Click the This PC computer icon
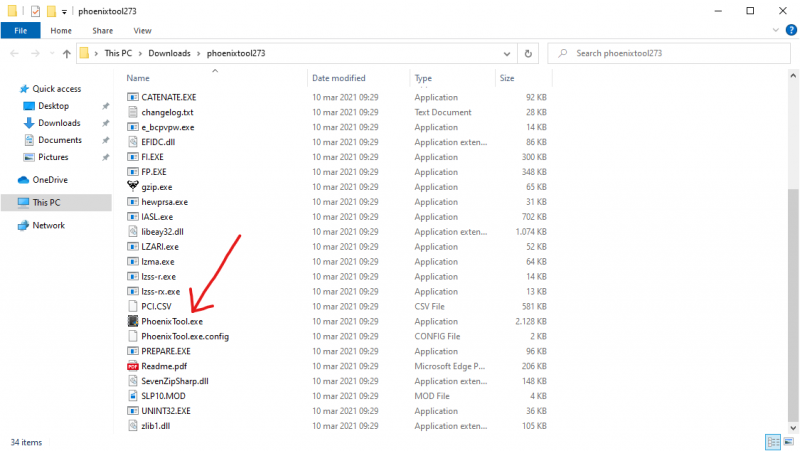The image size is (800, 451). [23, 203]
